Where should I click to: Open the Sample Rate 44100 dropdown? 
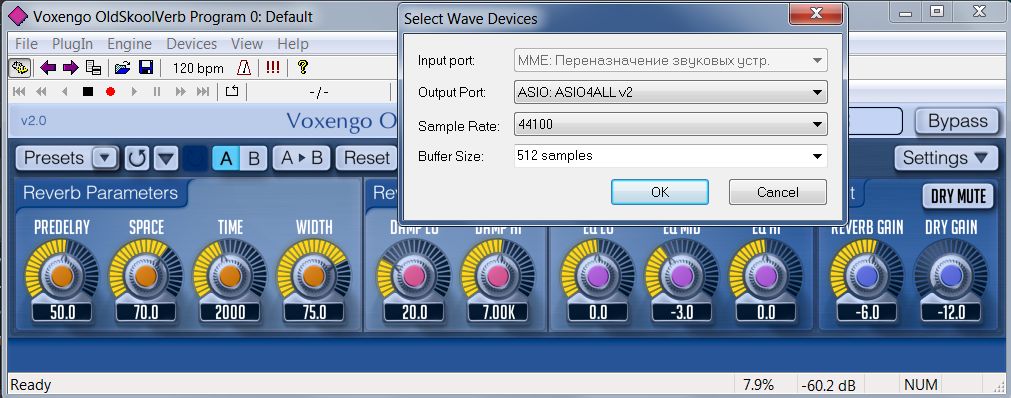(x=671, y=124)
